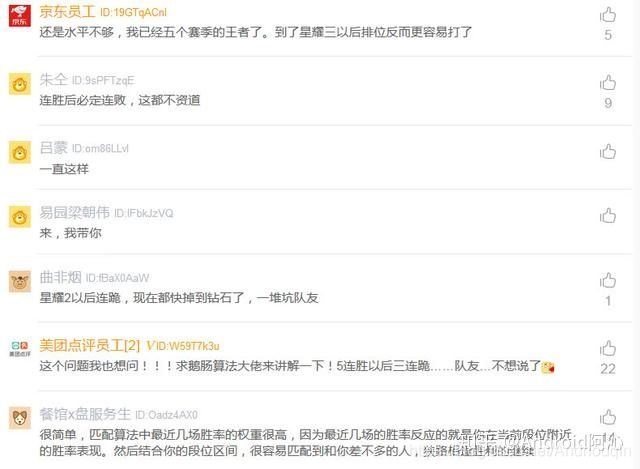The image size is (640, 469).
Task: Click the V verified badge beside 美团点评员工
Action: click(x=150, y=346)
